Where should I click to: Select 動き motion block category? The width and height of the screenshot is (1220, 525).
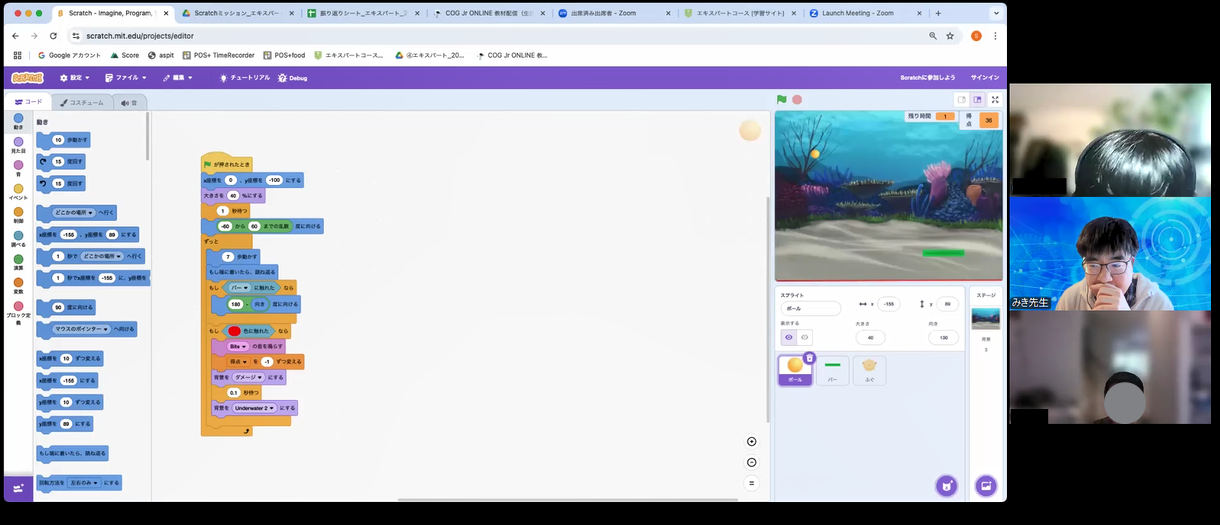click(18, 121)
